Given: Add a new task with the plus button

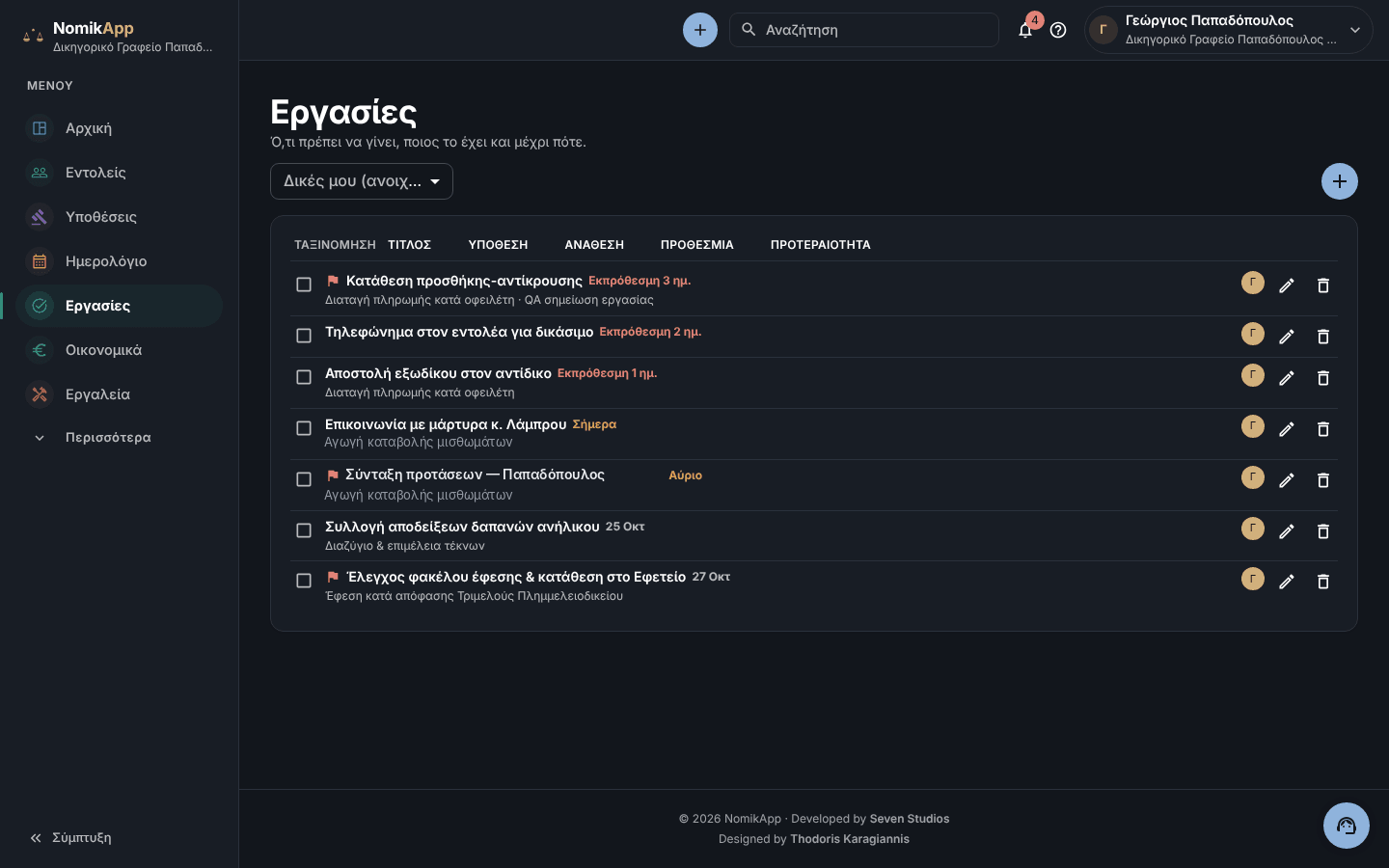Looking at the screenshot, I should click(x=1340, y=181).
